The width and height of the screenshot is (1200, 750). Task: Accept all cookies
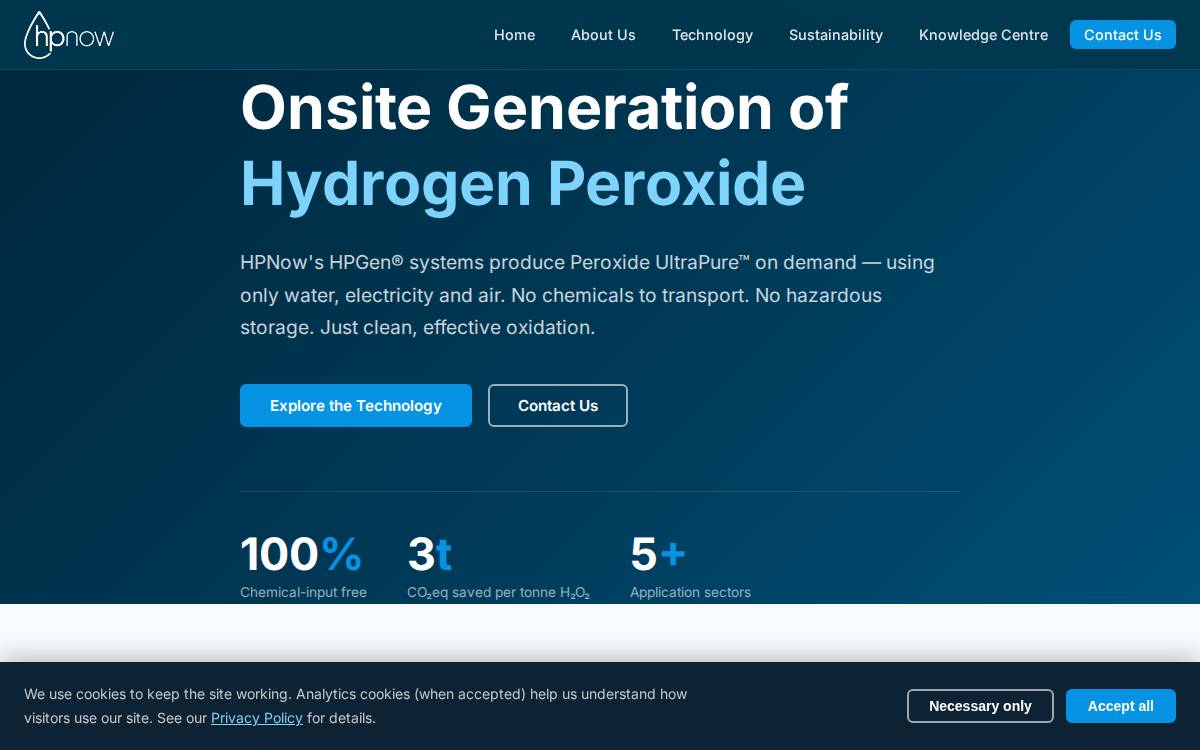pyautogui.click(x=1121, y=706)
